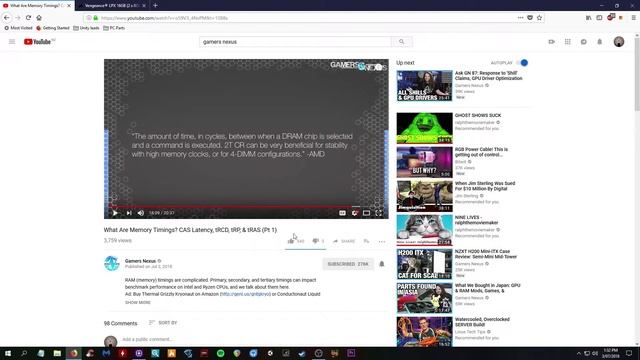Open YouTube notifications bell in the header
Image resolution: width=640 pixels, height=360 pixels.
pos(600,42)
